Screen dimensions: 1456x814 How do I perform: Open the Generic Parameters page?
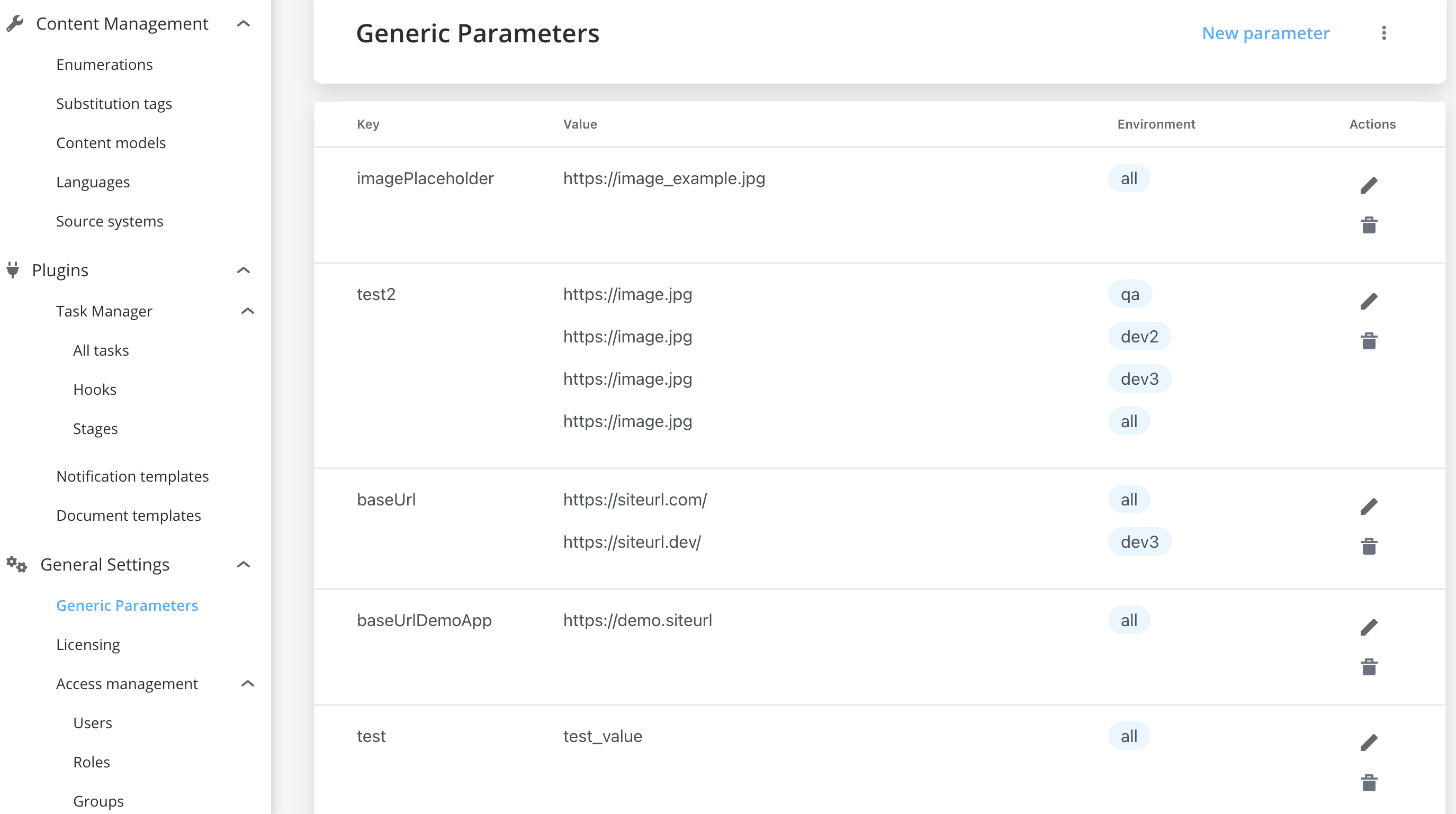pos(127,605)
